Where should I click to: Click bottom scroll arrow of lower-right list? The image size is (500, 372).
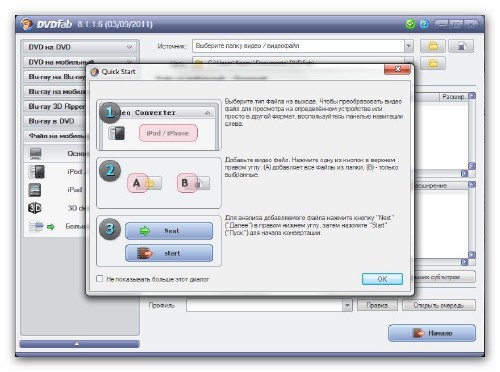click(472, 255)
